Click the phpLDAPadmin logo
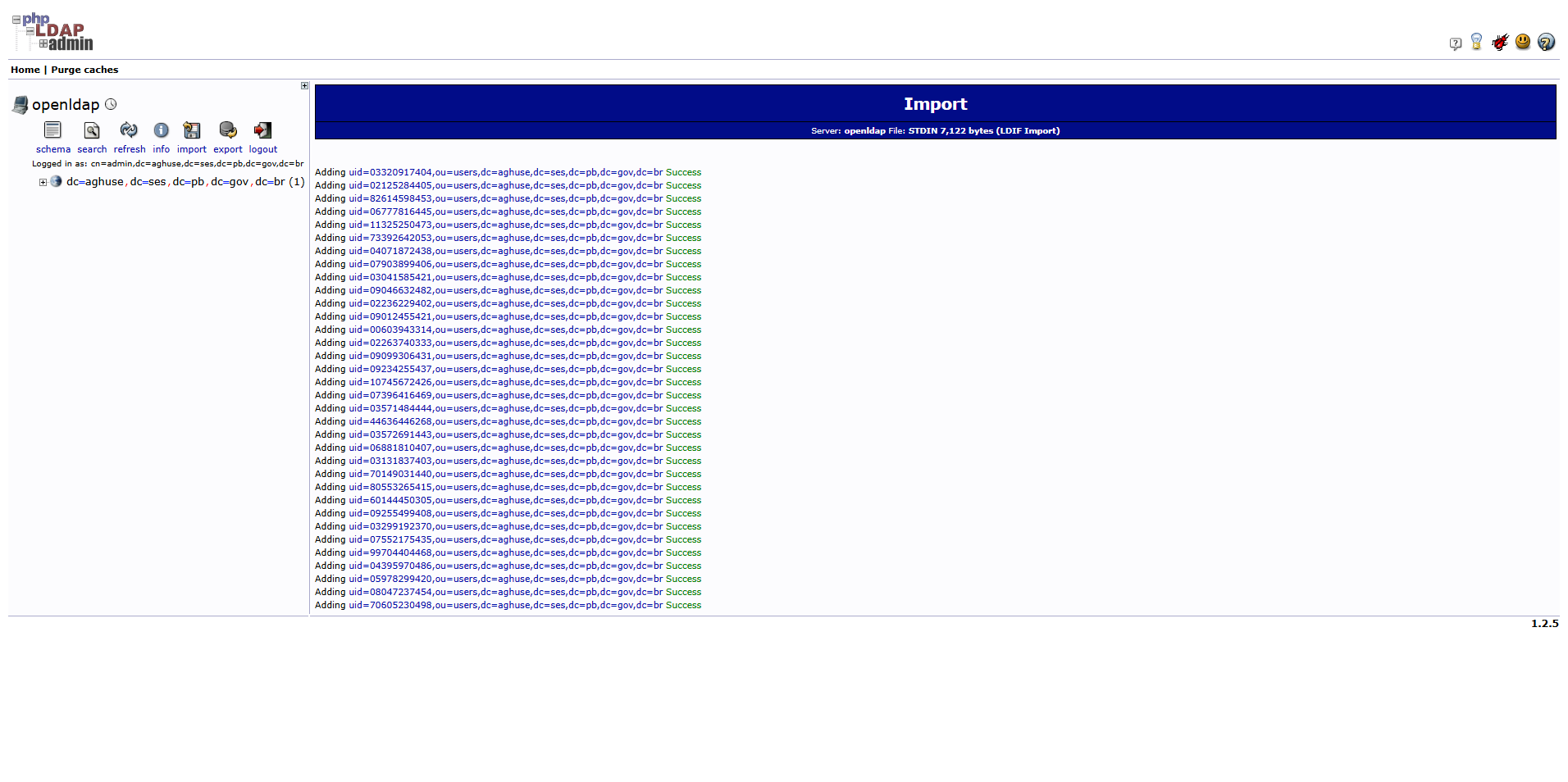This screenshot has height=782, width=1568. [52, 31]
